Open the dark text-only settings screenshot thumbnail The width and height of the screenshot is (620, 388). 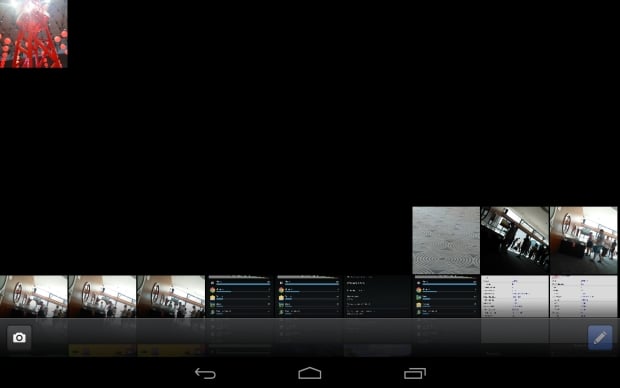[377, 297]
